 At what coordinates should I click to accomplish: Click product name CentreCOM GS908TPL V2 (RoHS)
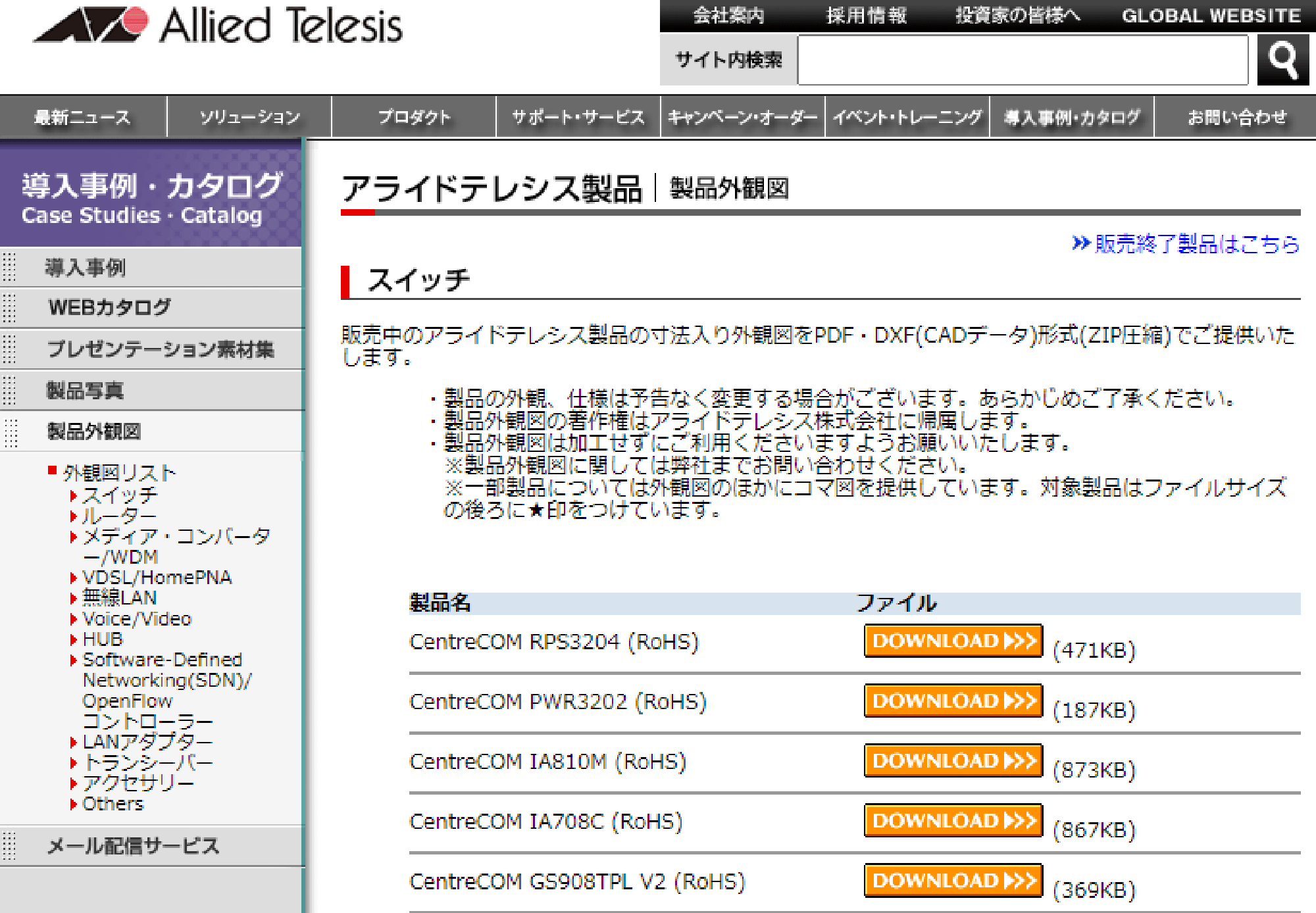pyautogui.click(x=577, y=881)
